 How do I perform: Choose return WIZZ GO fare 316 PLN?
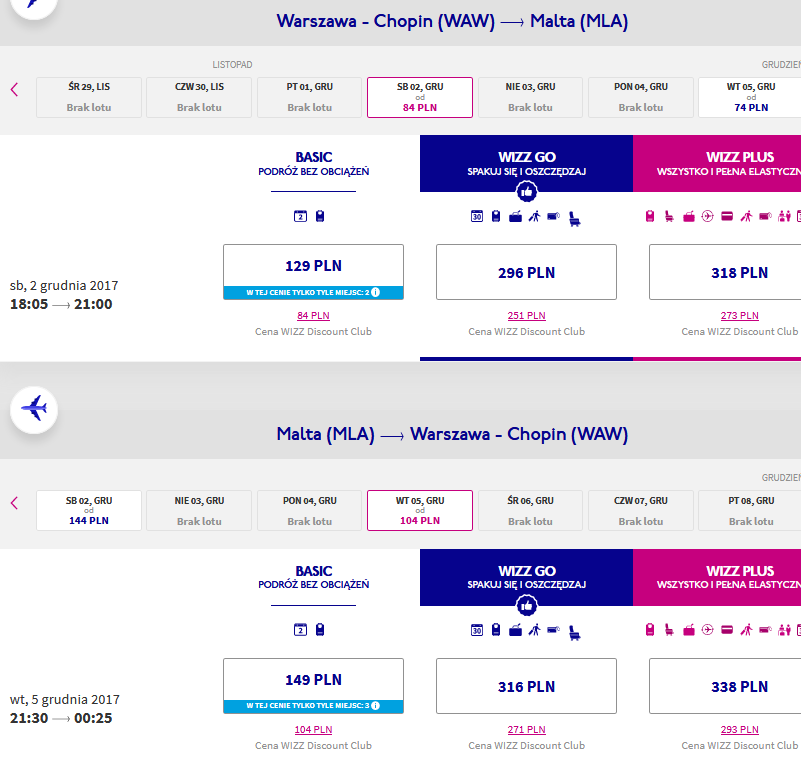(x=526, y=685)
